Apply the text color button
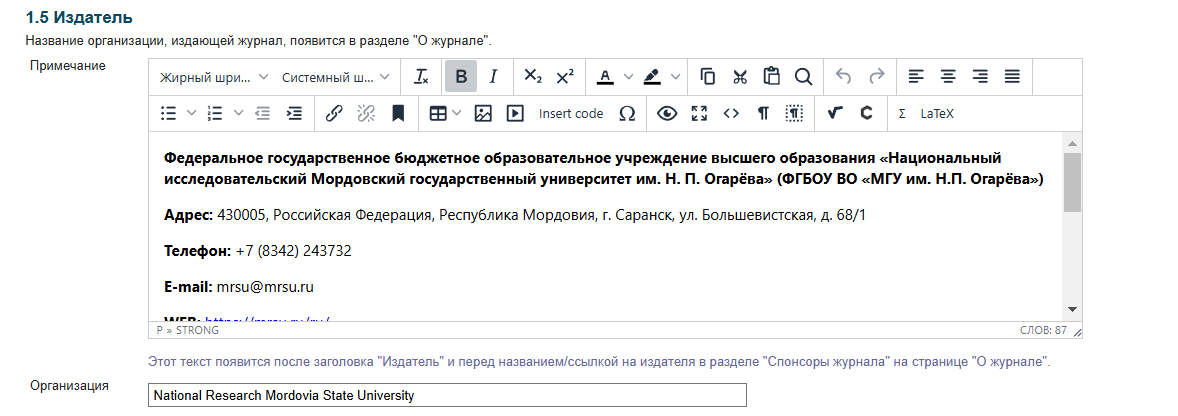Screen dimensions: 1178x416 click(605, 77)
